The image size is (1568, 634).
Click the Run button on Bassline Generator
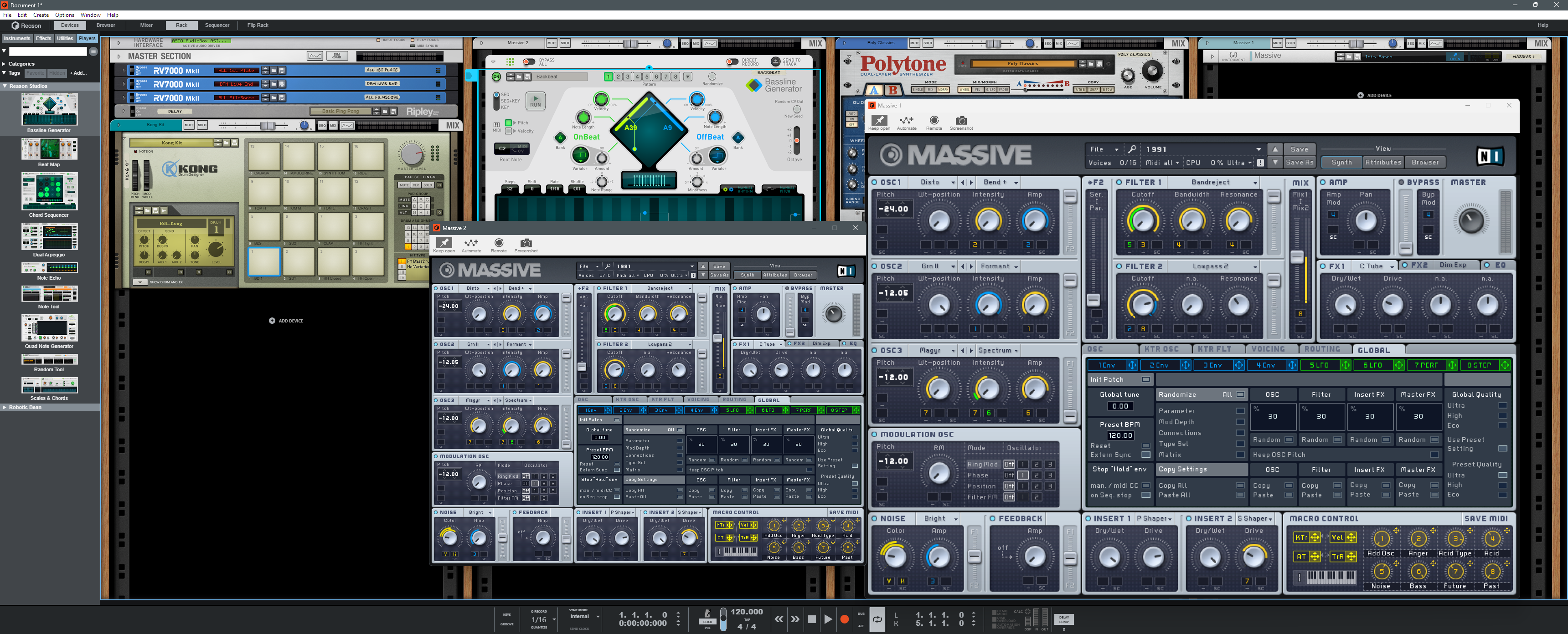click(535, 101)
